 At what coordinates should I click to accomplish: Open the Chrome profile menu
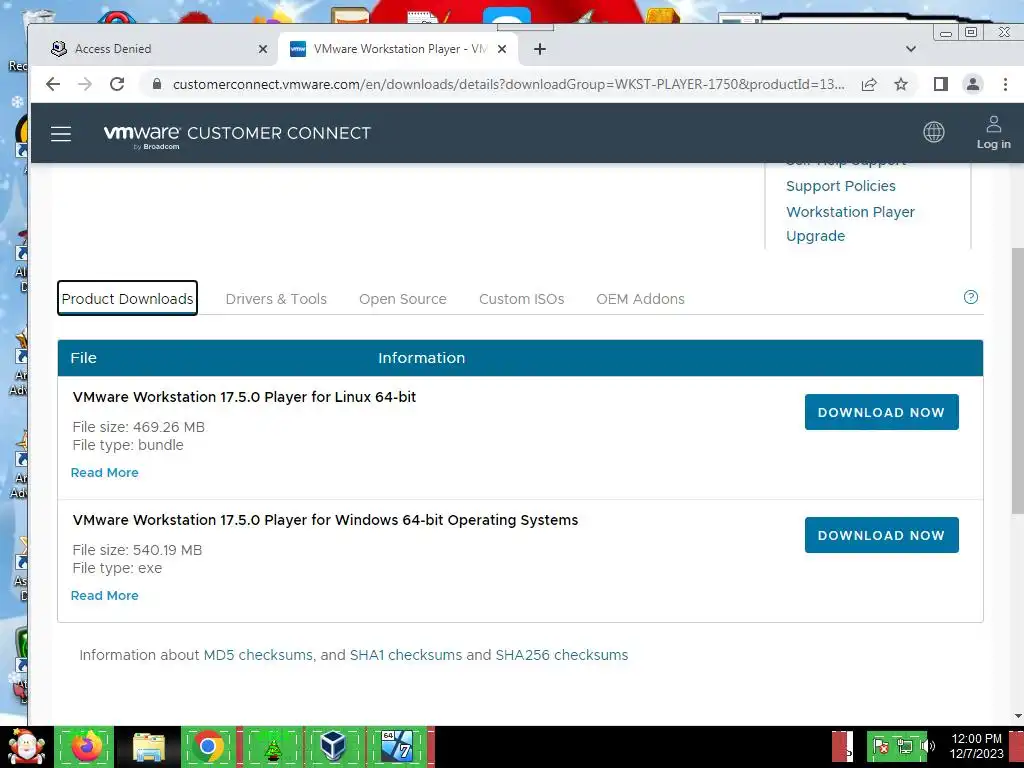pos(973,84)
